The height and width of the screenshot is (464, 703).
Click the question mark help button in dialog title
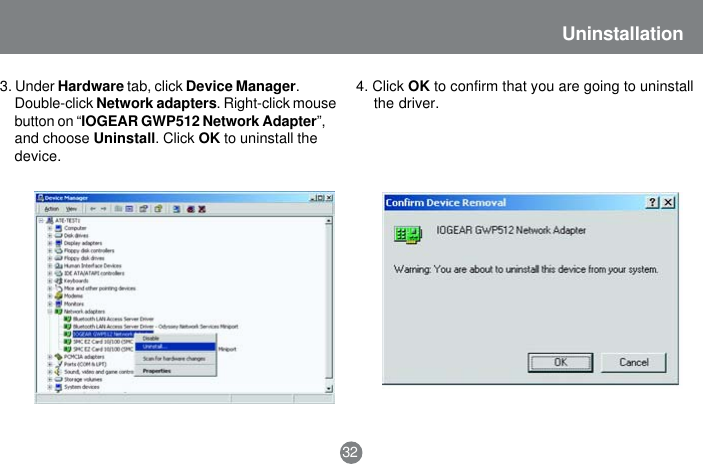coord(652,202)
